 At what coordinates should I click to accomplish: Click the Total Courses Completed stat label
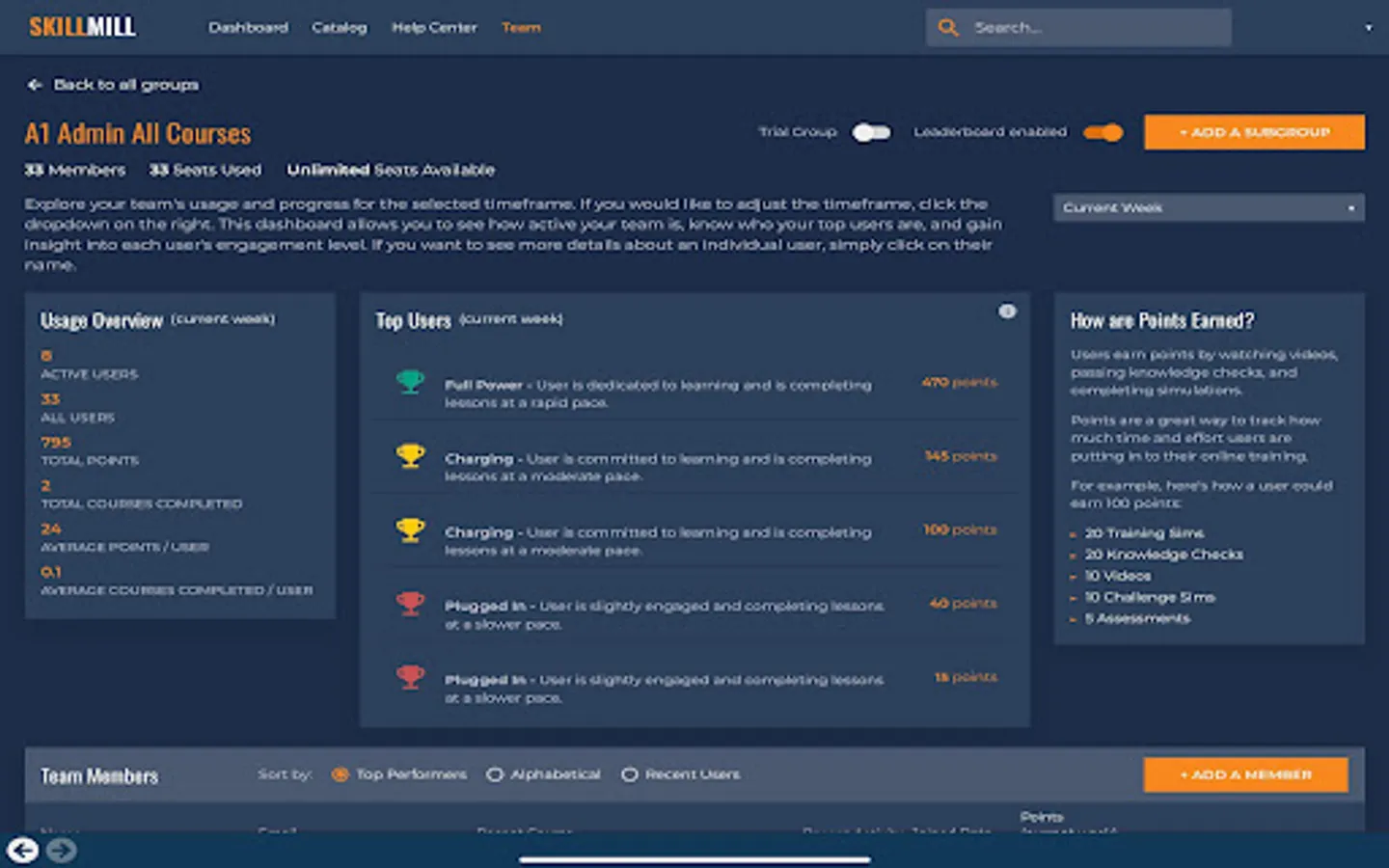click(x=142, y=503)
